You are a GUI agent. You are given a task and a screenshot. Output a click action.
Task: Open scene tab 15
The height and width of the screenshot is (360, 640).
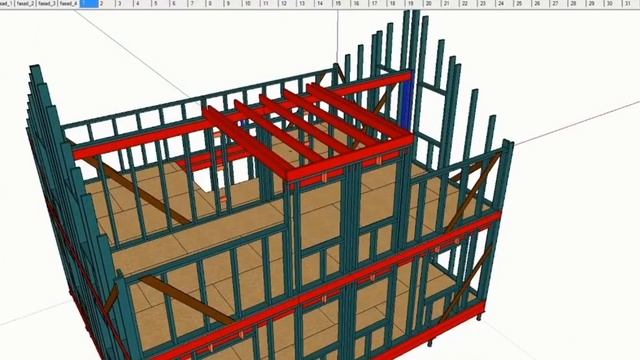342,4
